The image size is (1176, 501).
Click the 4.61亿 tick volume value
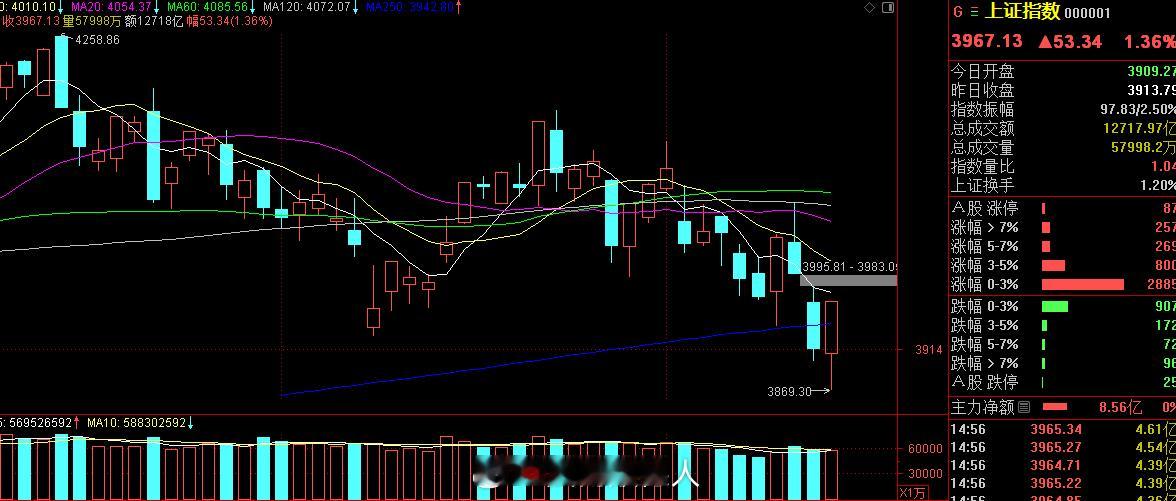[1156, 430]
